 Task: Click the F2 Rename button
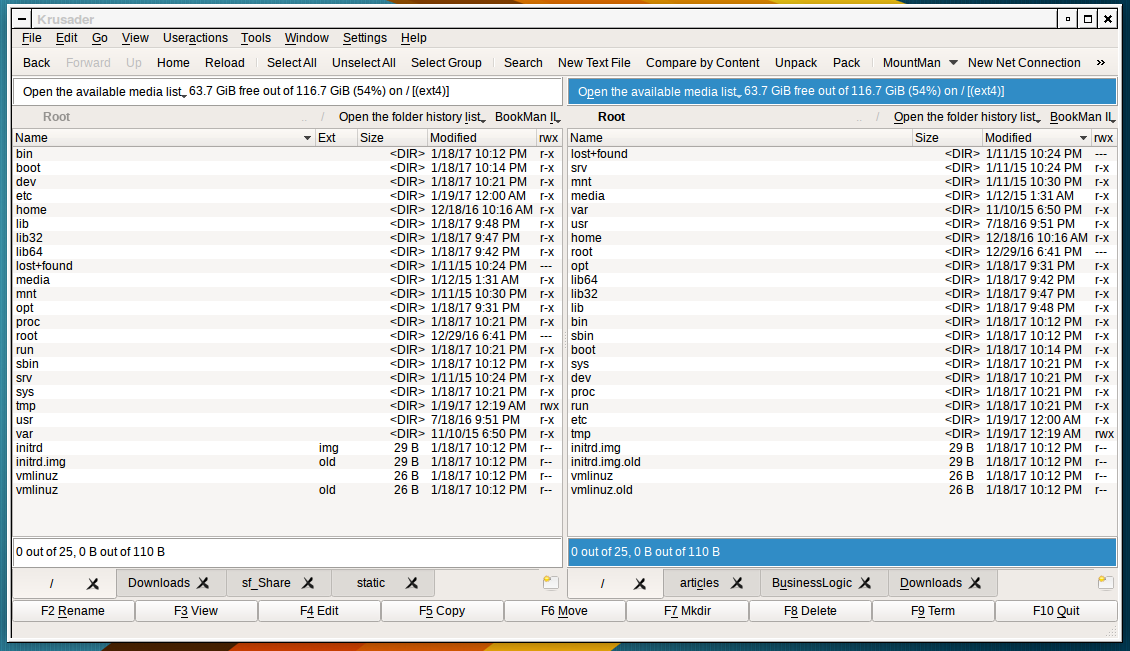pyautogui.click(x=74, y=611)
